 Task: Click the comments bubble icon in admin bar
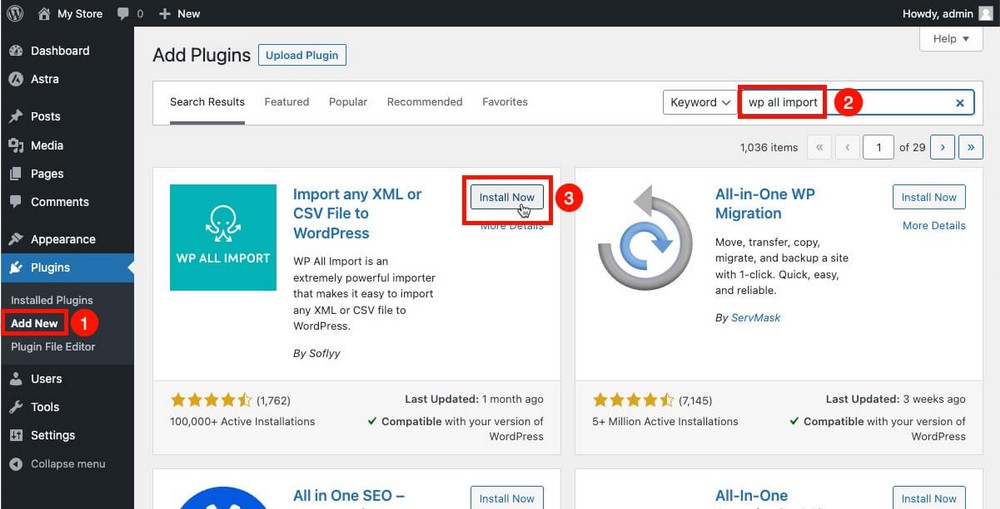[x=123, y=14]
